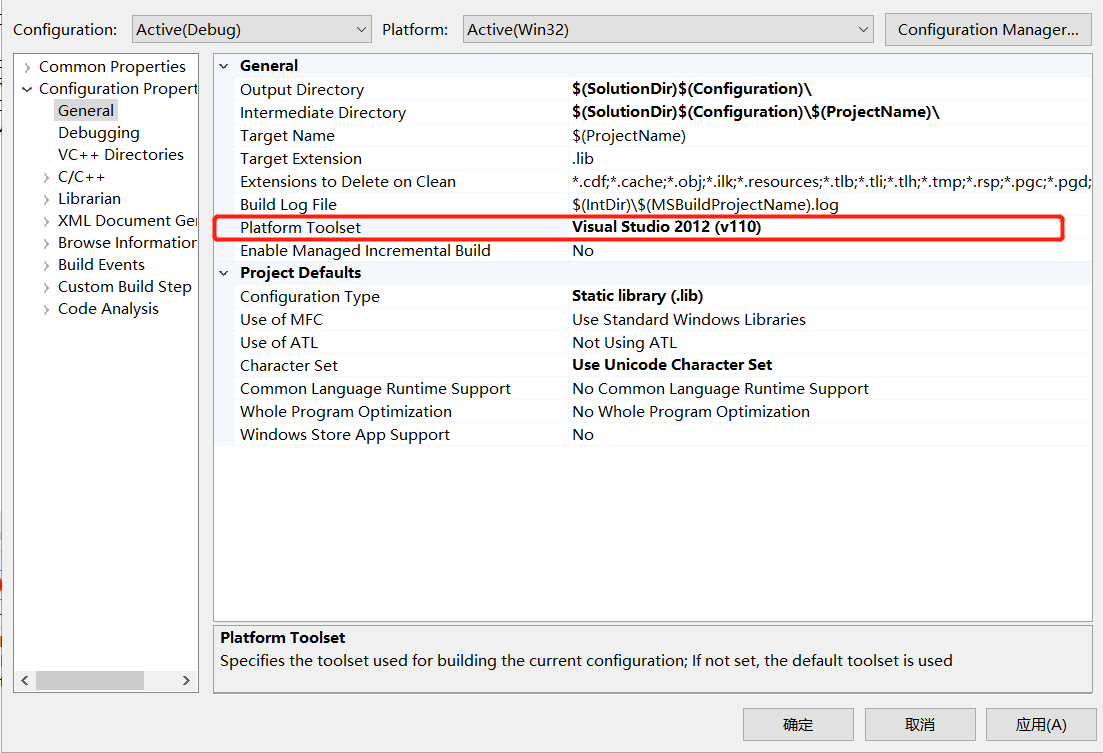Click the right arrow of the tree scrollbar
The image size is (1103, 753).
(x=187, y=680)
